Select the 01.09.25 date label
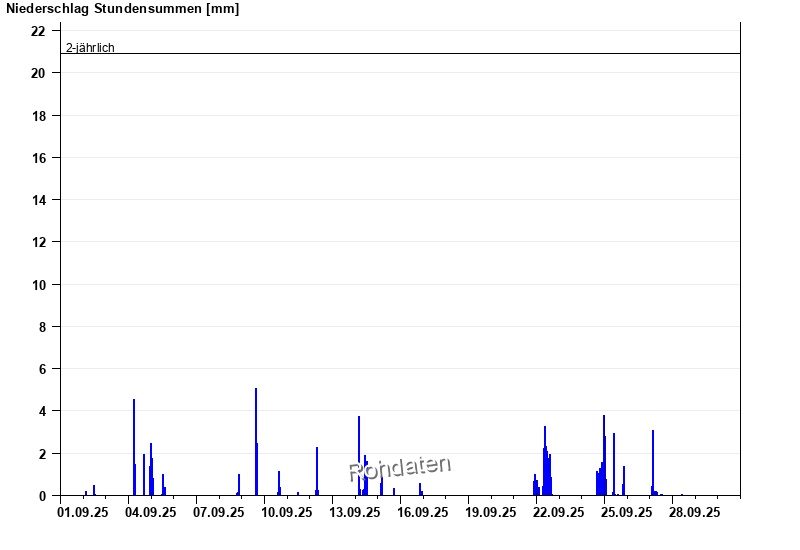The width and height of the screenshot is (800, 550). (83, 512)
